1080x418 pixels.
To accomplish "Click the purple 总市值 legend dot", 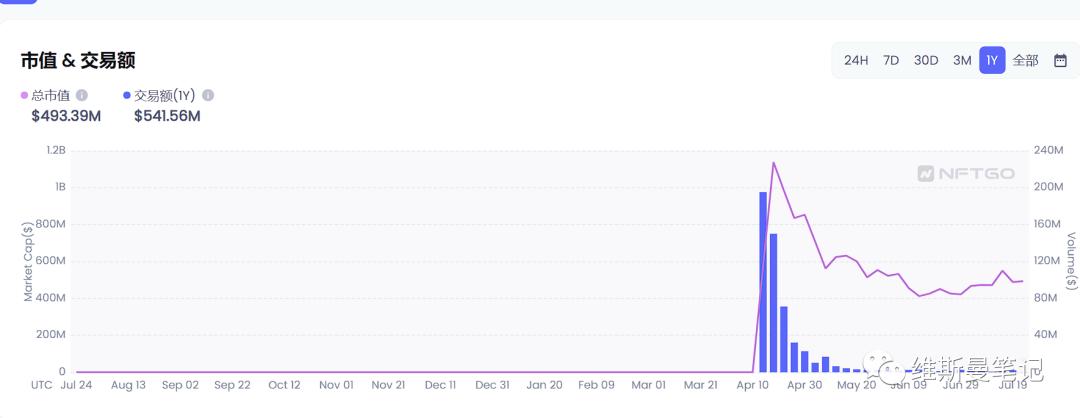I will (24, 96).
